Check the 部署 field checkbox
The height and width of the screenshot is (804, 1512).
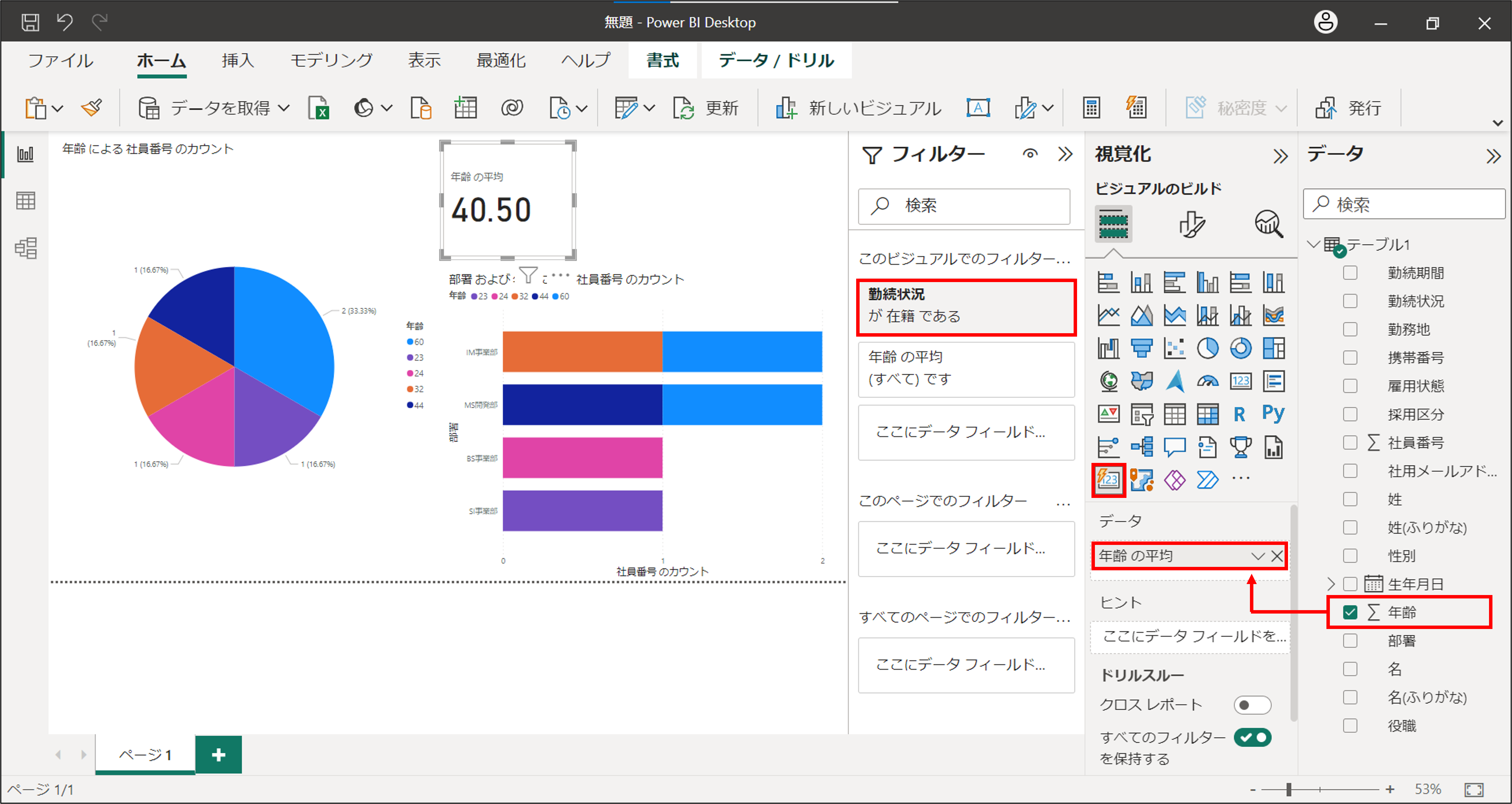pos(1350,641)
